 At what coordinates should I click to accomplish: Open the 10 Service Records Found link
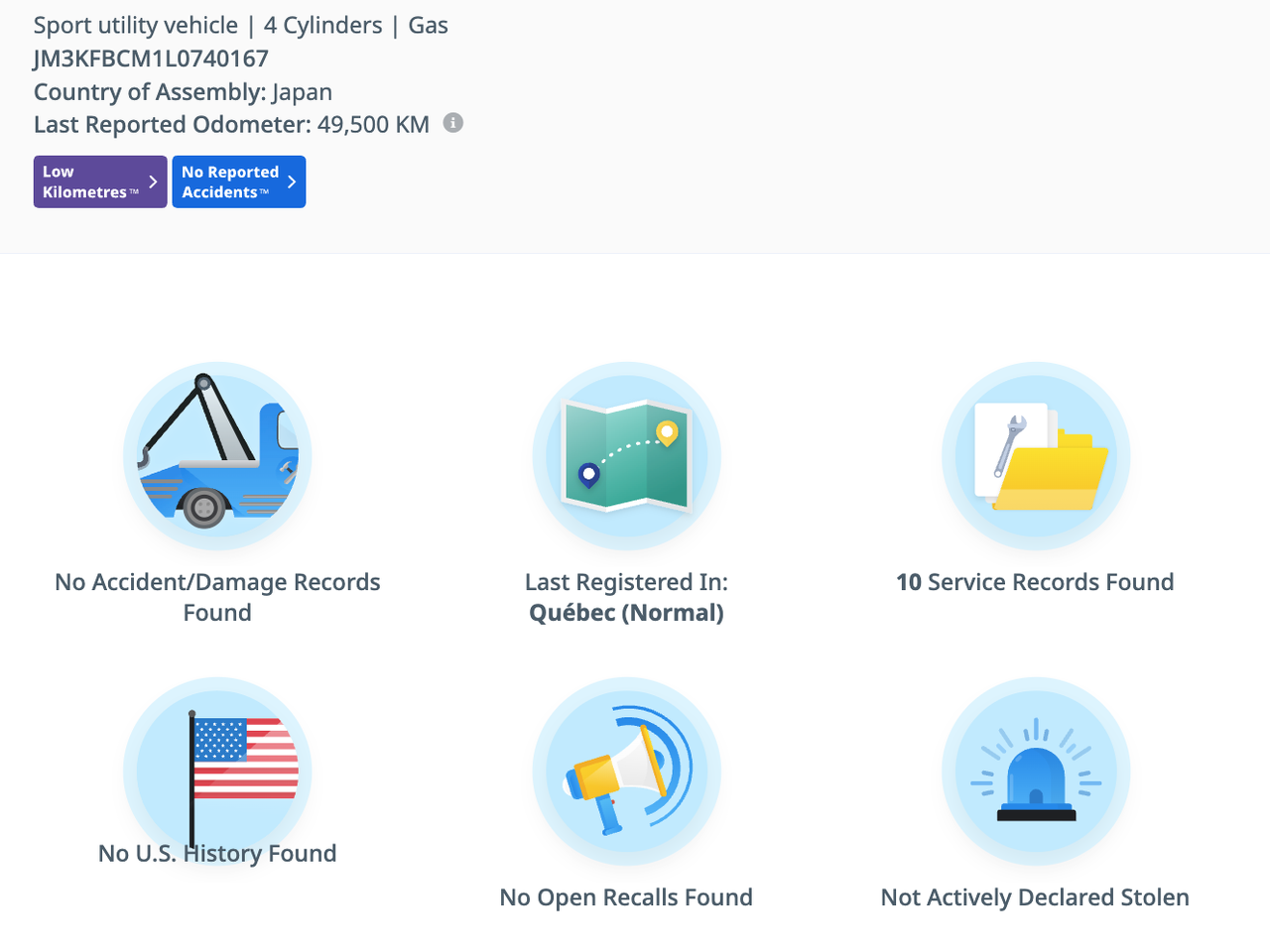(x=1035, y=582)
